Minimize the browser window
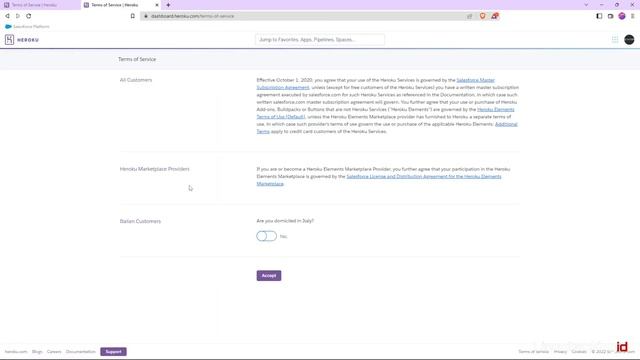 coord(602,5)
